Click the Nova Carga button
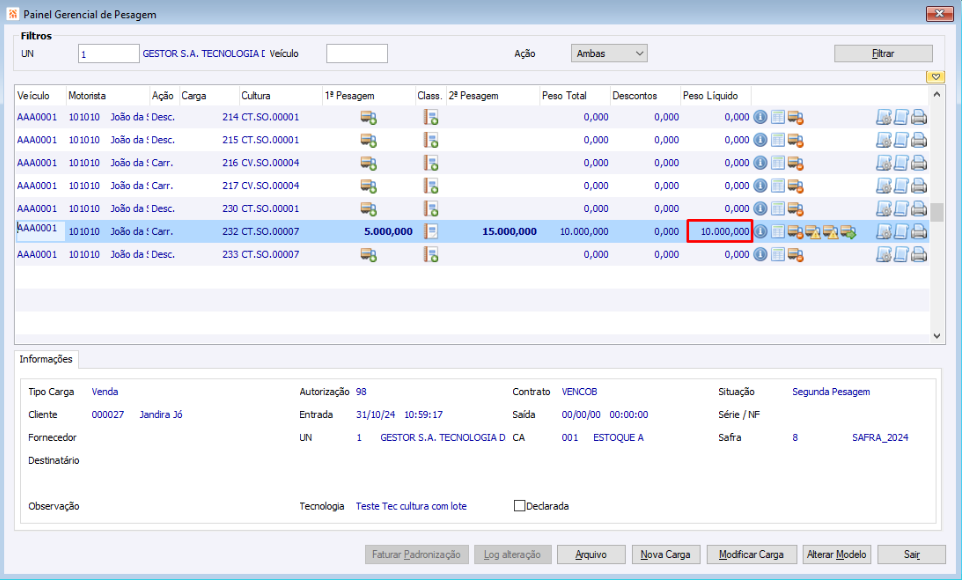962x580 pixels. 665,554
